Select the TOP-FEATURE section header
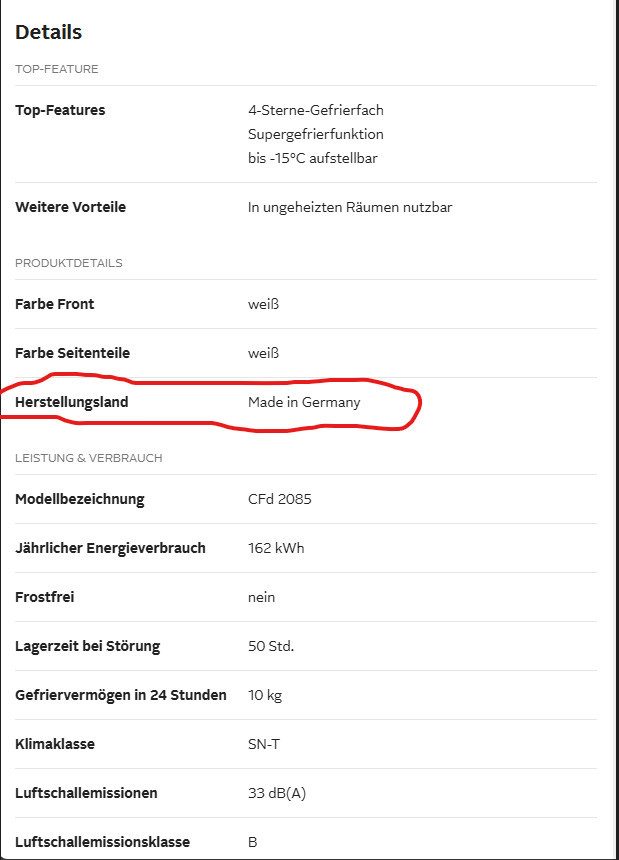The image size is (619, 860). 56,69
